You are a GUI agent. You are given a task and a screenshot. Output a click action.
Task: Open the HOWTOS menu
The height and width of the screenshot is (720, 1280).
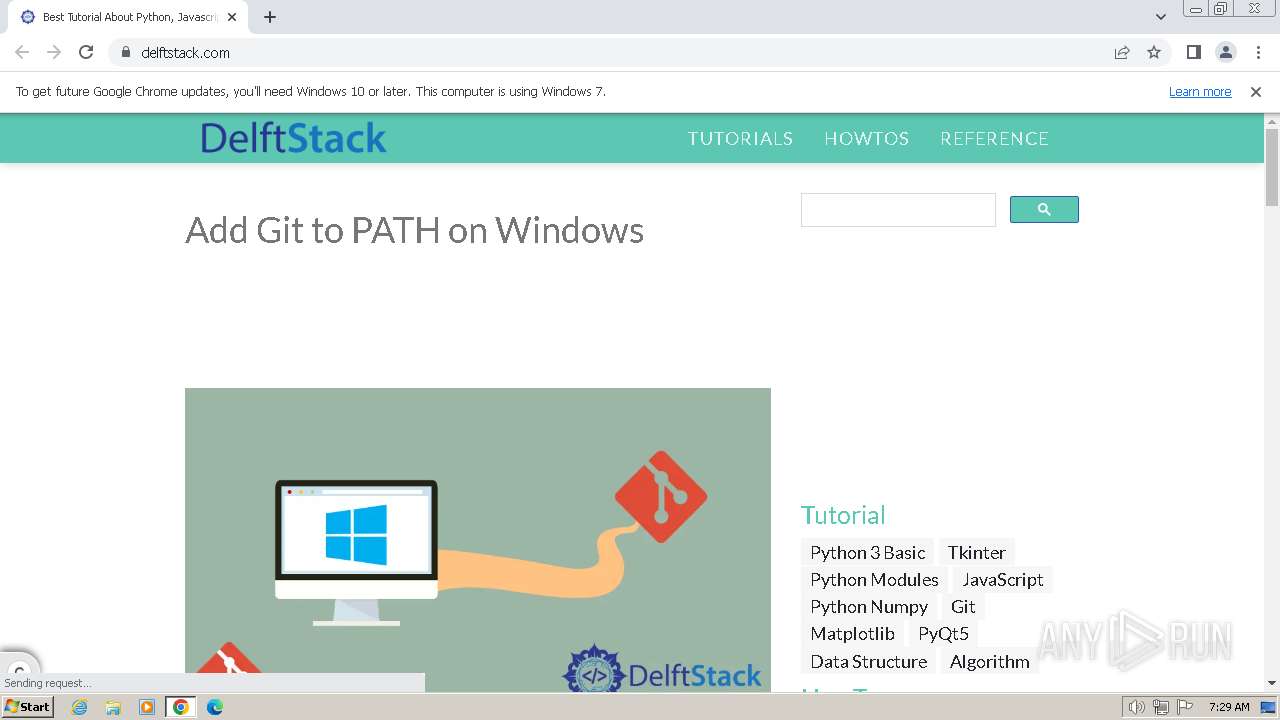[x=866, y=138]
